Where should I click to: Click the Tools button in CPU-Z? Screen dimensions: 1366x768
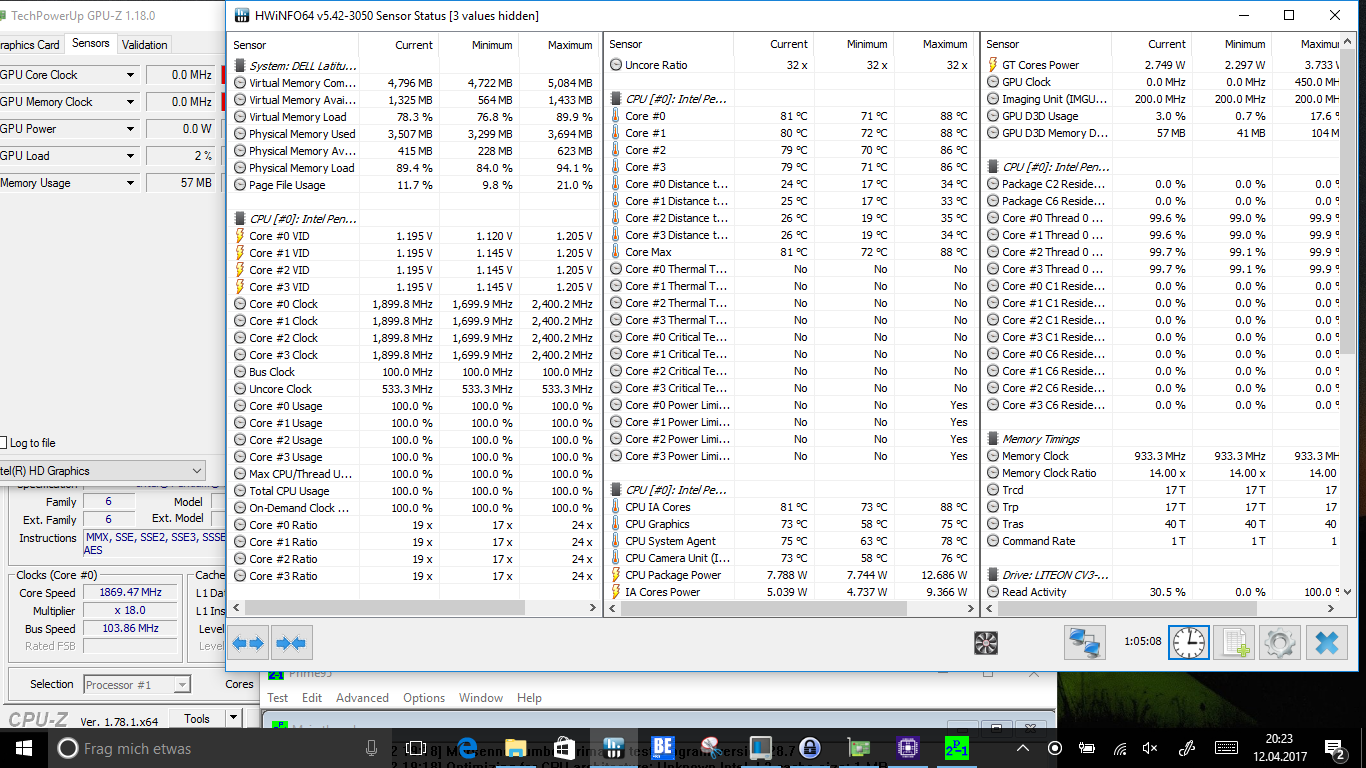click(197, 718)
